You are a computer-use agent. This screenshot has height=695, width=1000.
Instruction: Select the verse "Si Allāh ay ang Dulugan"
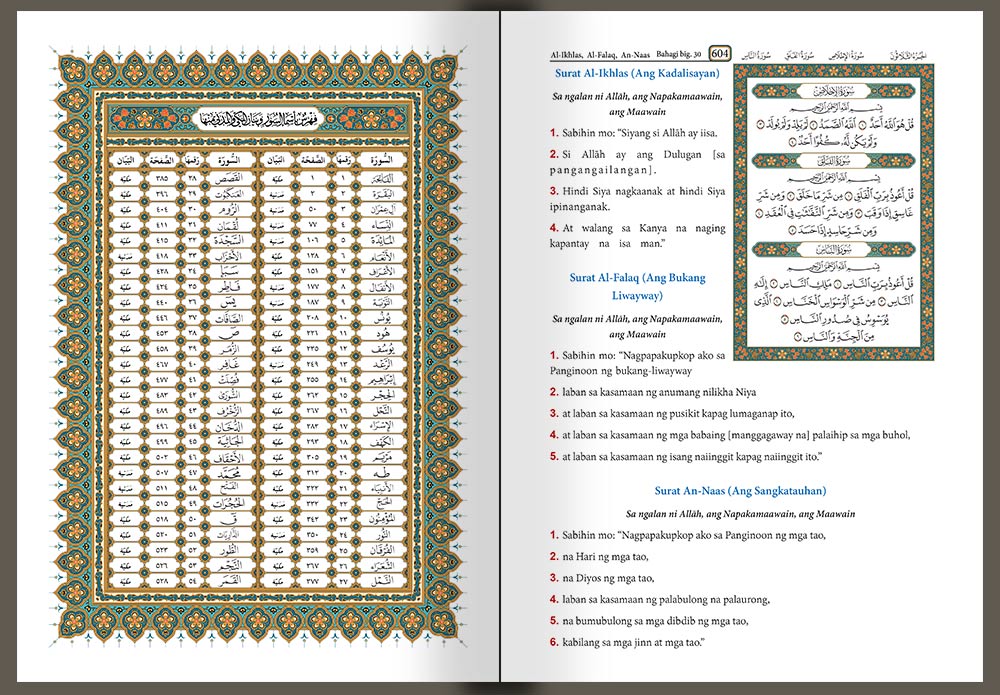[x=637, y=162]
